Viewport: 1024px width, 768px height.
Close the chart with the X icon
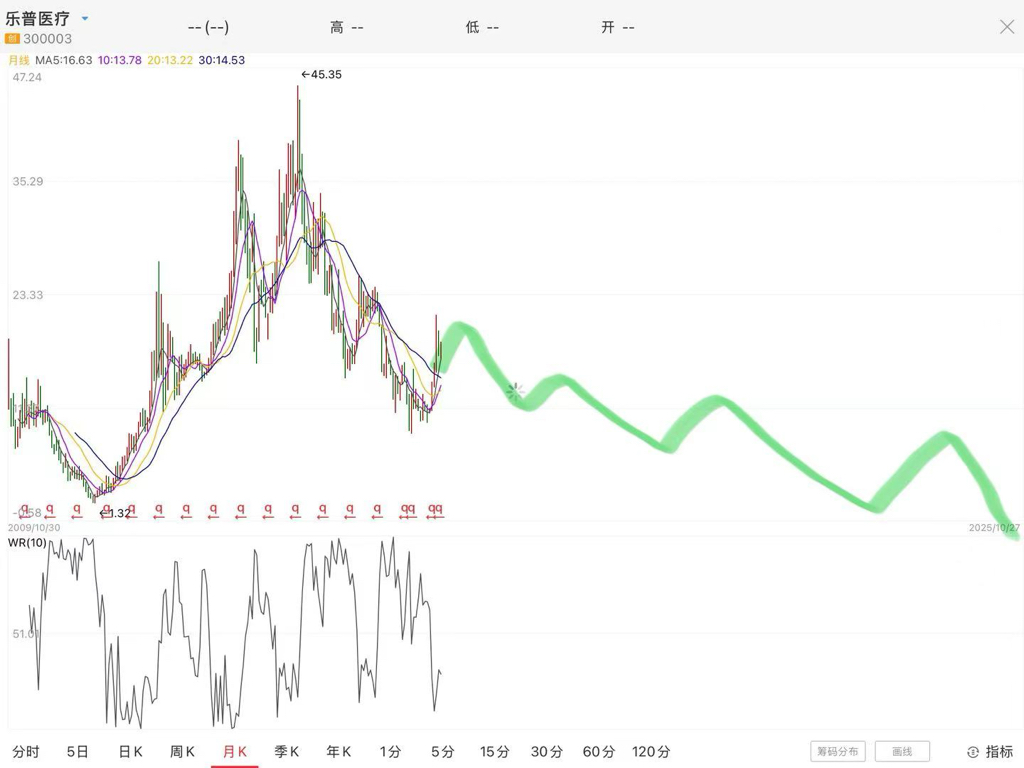tap(1006, 27)
